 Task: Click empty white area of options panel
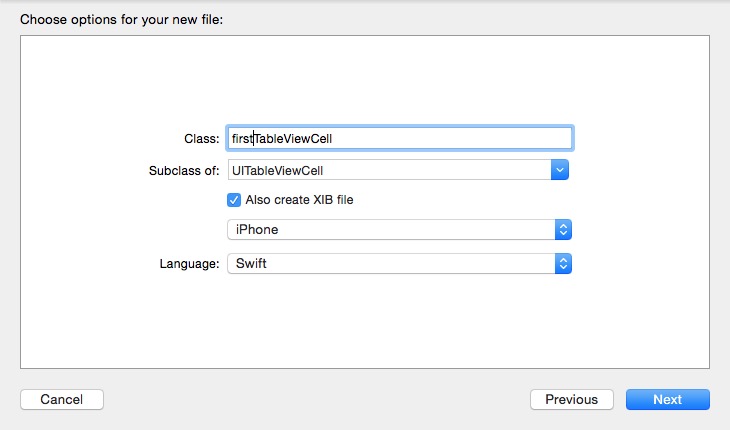[x=365, y=320]
